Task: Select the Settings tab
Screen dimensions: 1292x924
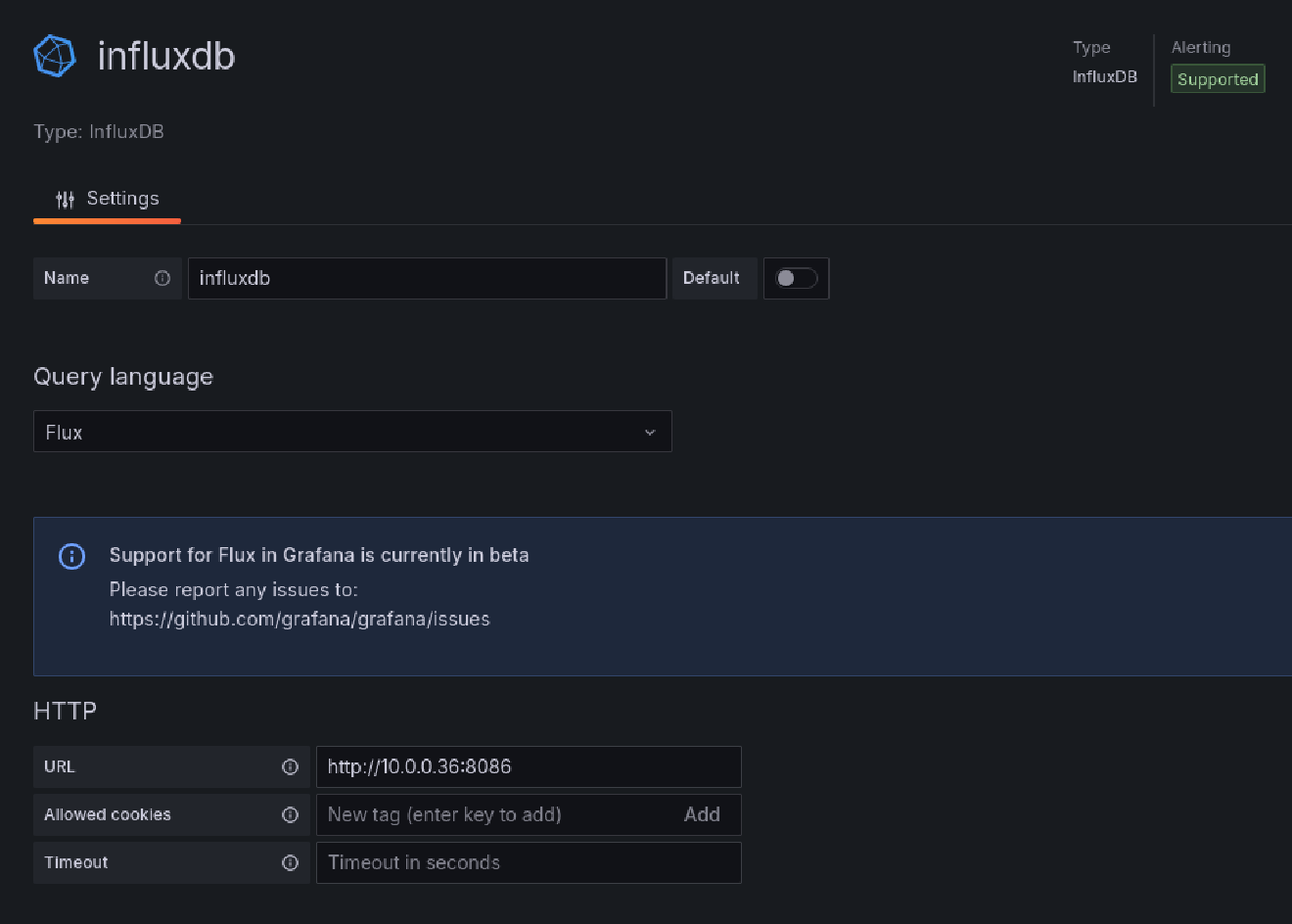Action: (122, 199)
